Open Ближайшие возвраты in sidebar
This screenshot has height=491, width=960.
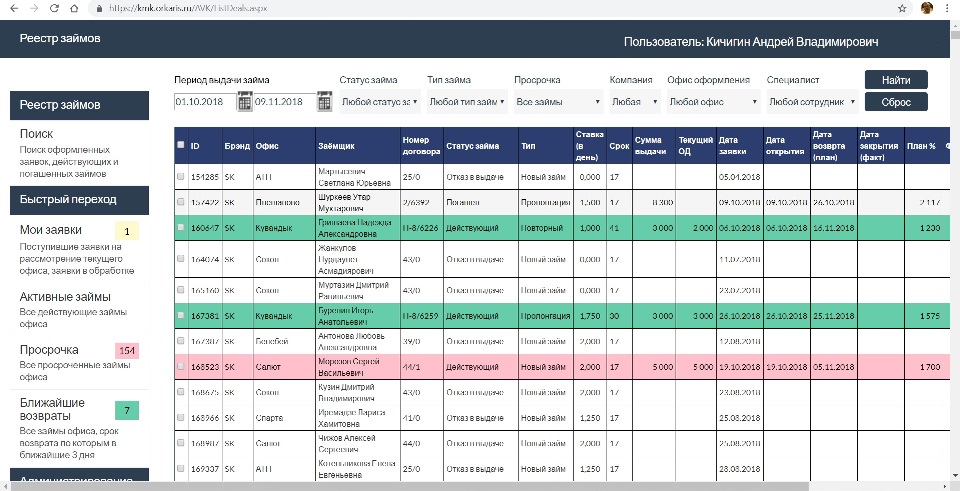[52, 409]
